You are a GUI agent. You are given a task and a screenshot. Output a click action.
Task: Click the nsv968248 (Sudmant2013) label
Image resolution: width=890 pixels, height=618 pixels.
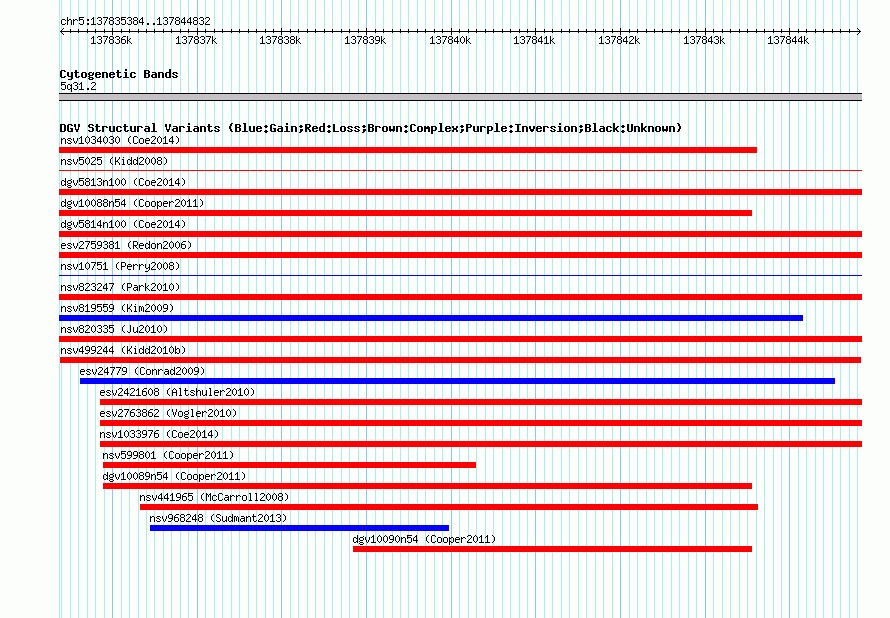point(218,518)
